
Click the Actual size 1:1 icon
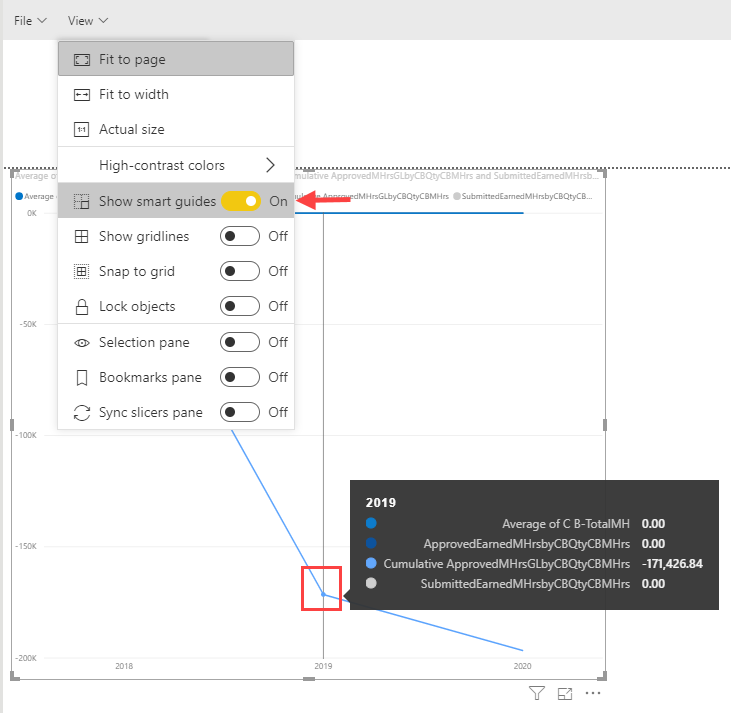[82, 129]
